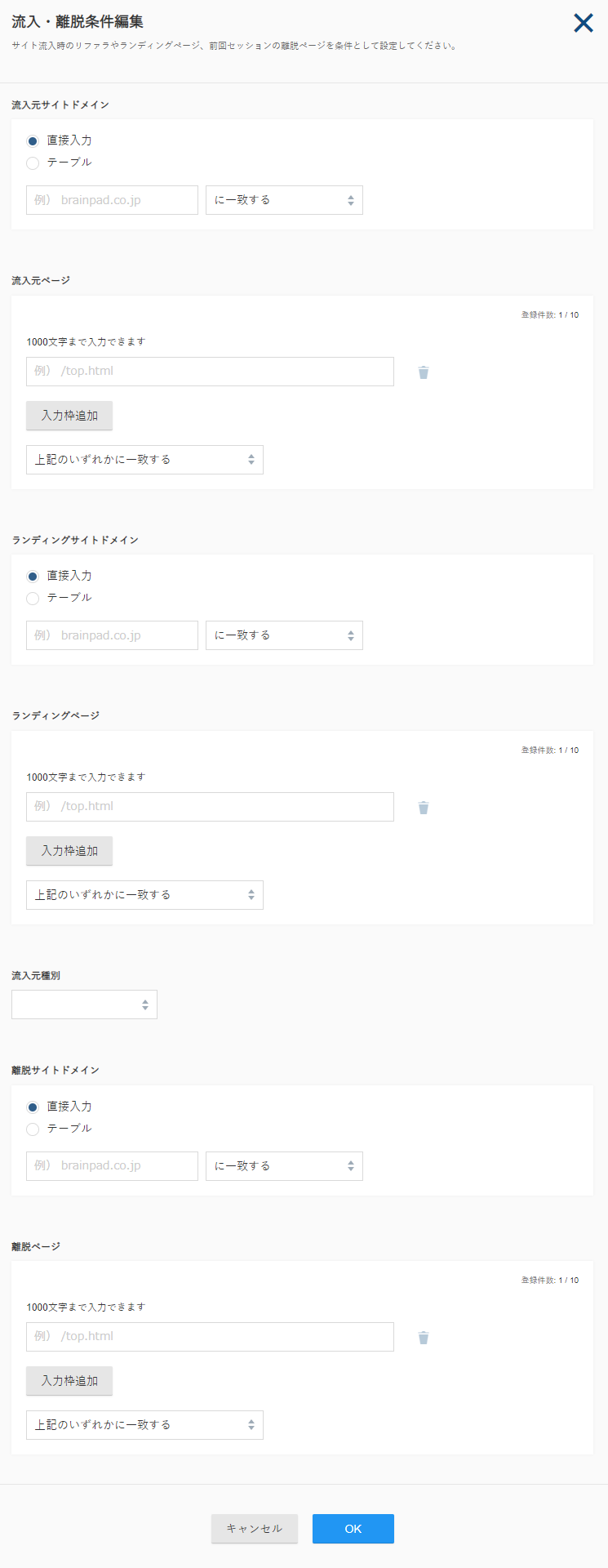Delete the ランディングページ entry with trash icon

tap(424, 808)
